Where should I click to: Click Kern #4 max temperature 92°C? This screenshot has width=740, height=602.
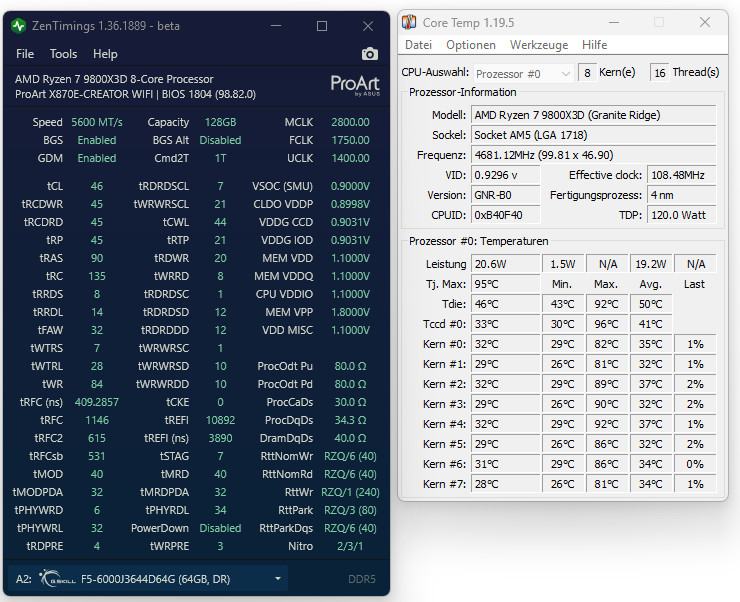tap(606, 424)
